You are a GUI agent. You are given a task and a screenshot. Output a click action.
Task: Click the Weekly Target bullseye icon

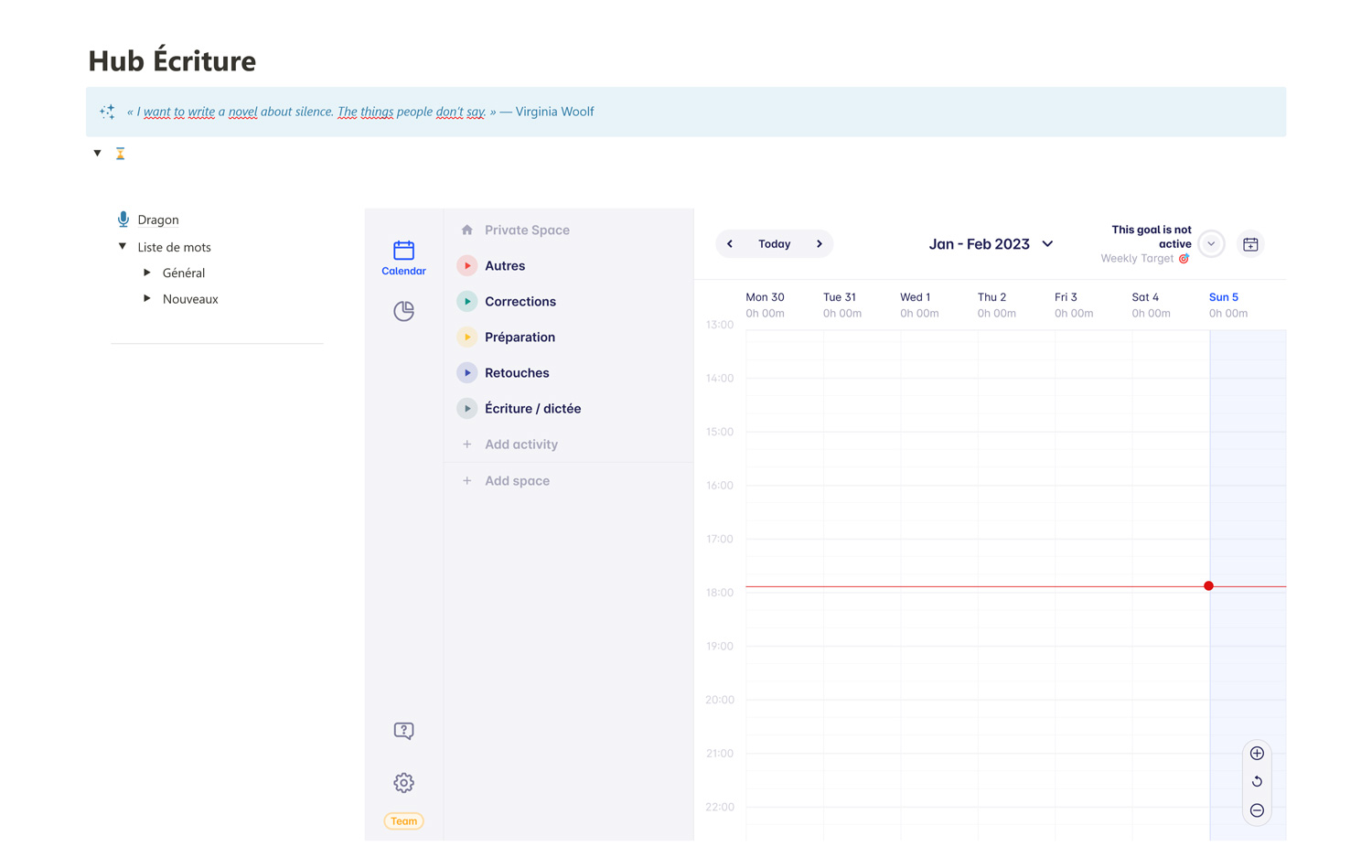[1184, 259]
